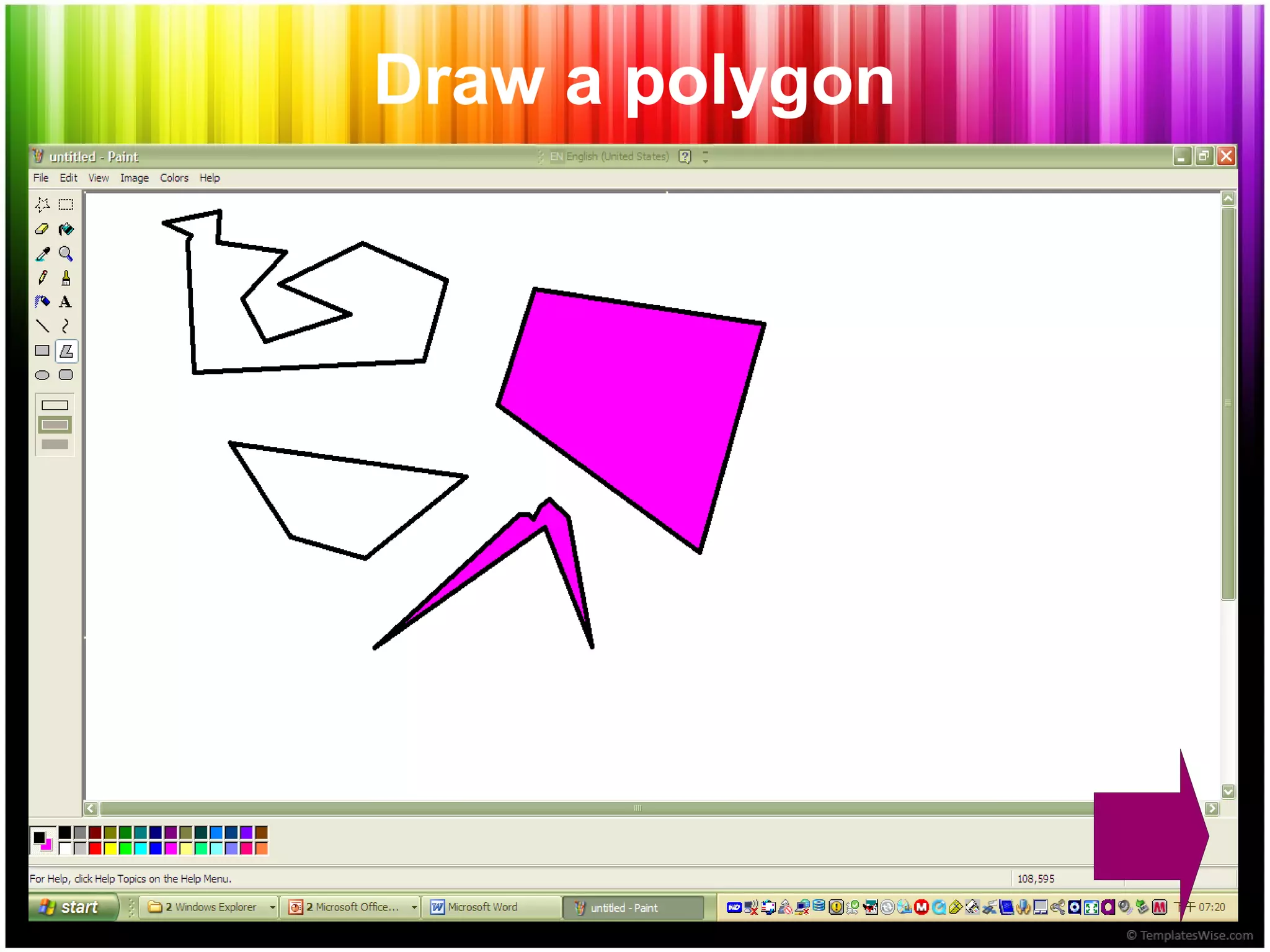The image size is (1270, 952).
Task: Select the Airbrush spray tool
Action: 42,302
